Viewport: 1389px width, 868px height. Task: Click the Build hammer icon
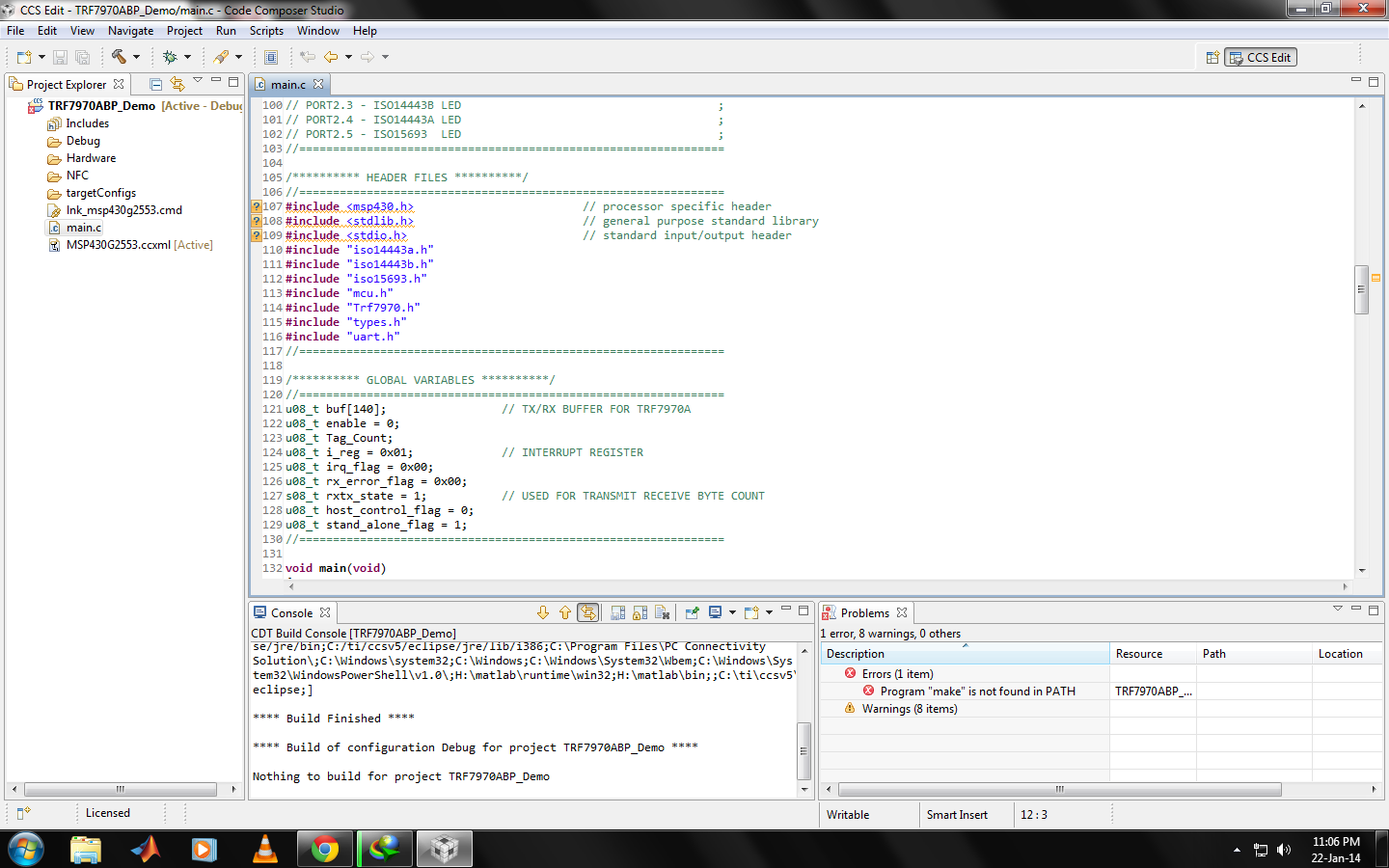tap(119, 57)
